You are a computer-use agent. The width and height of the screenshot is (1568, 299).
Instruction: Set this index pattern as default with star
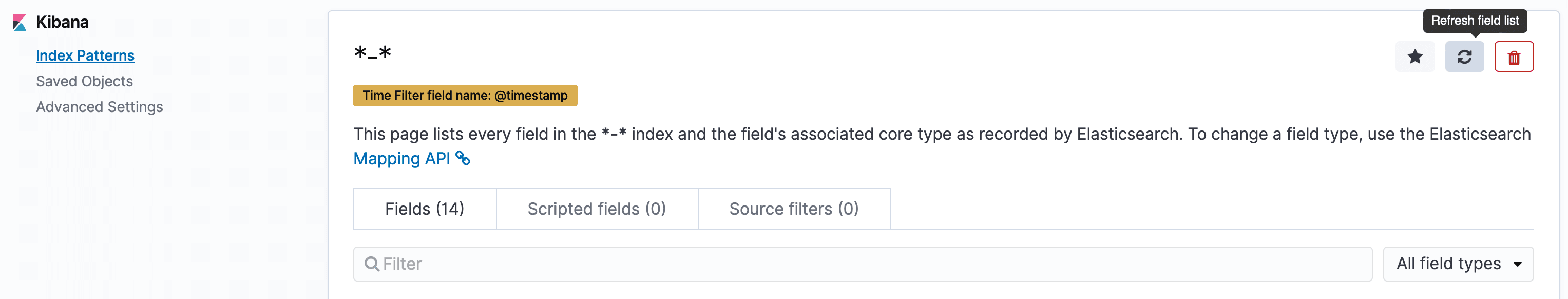click(1414, 57)
